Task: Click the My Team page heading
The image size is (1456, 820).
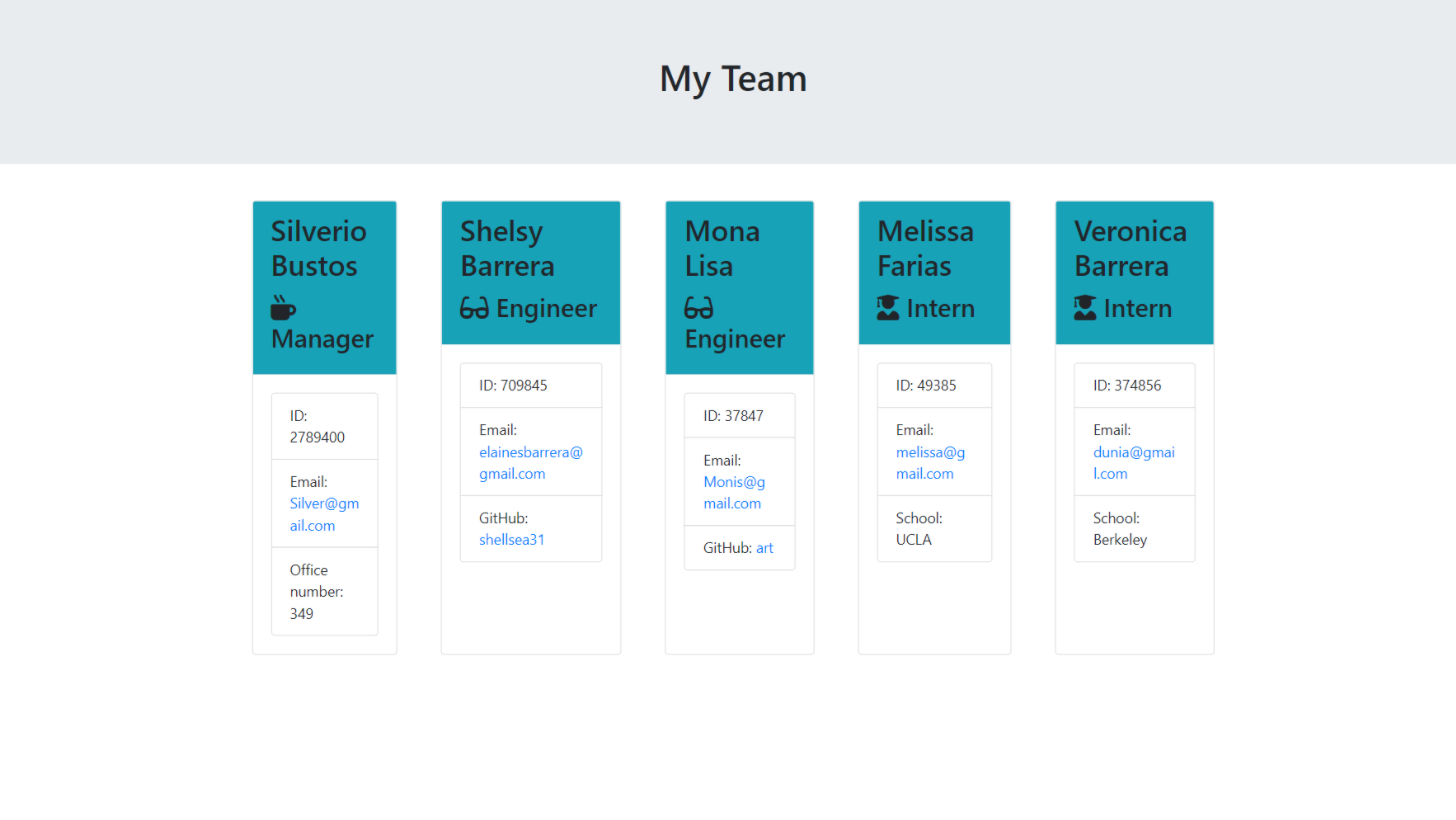Action: click(x=733, y=78)
